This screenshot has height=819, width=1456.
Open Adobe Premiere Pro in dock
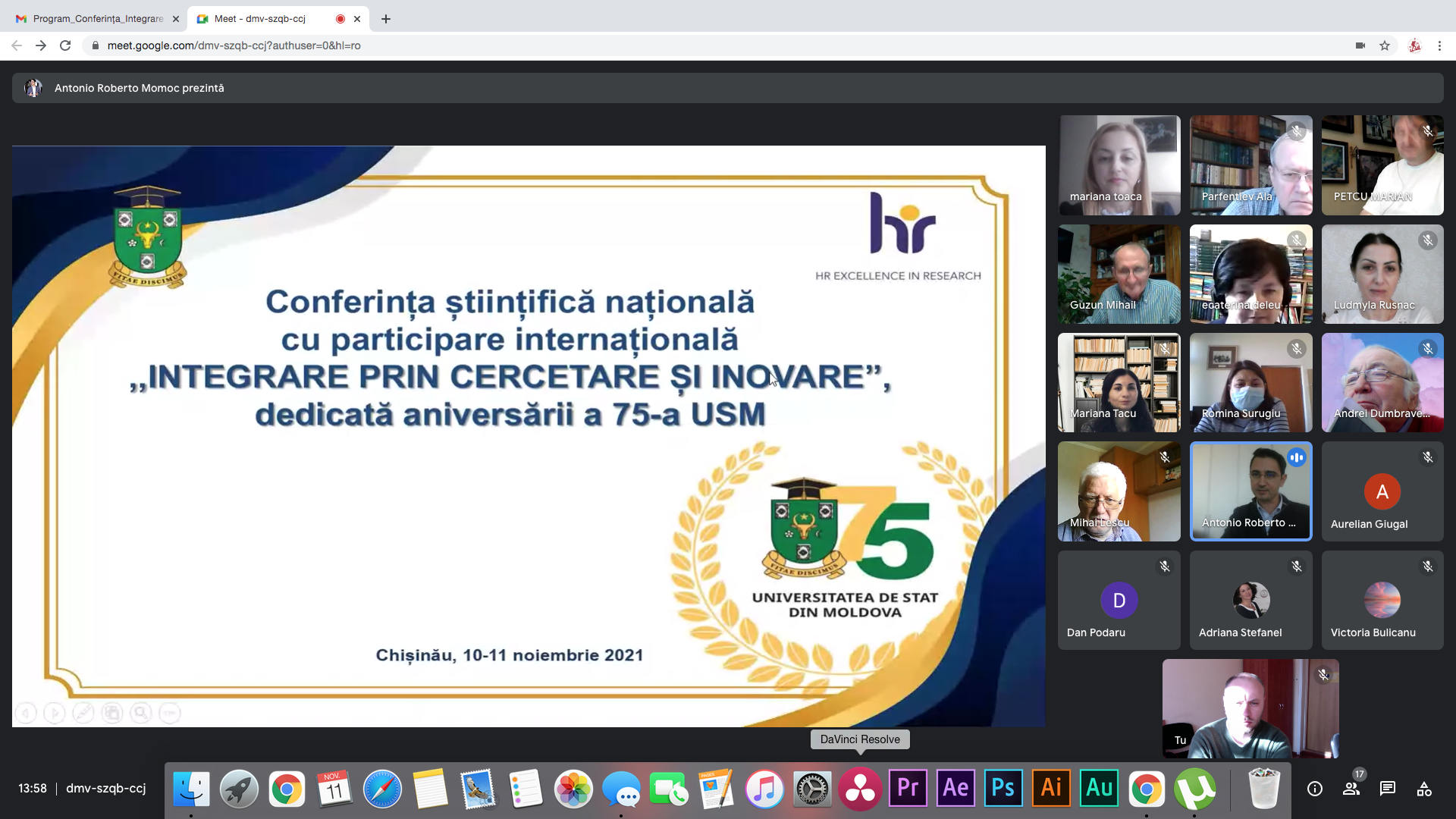click(x=908, y=789)
